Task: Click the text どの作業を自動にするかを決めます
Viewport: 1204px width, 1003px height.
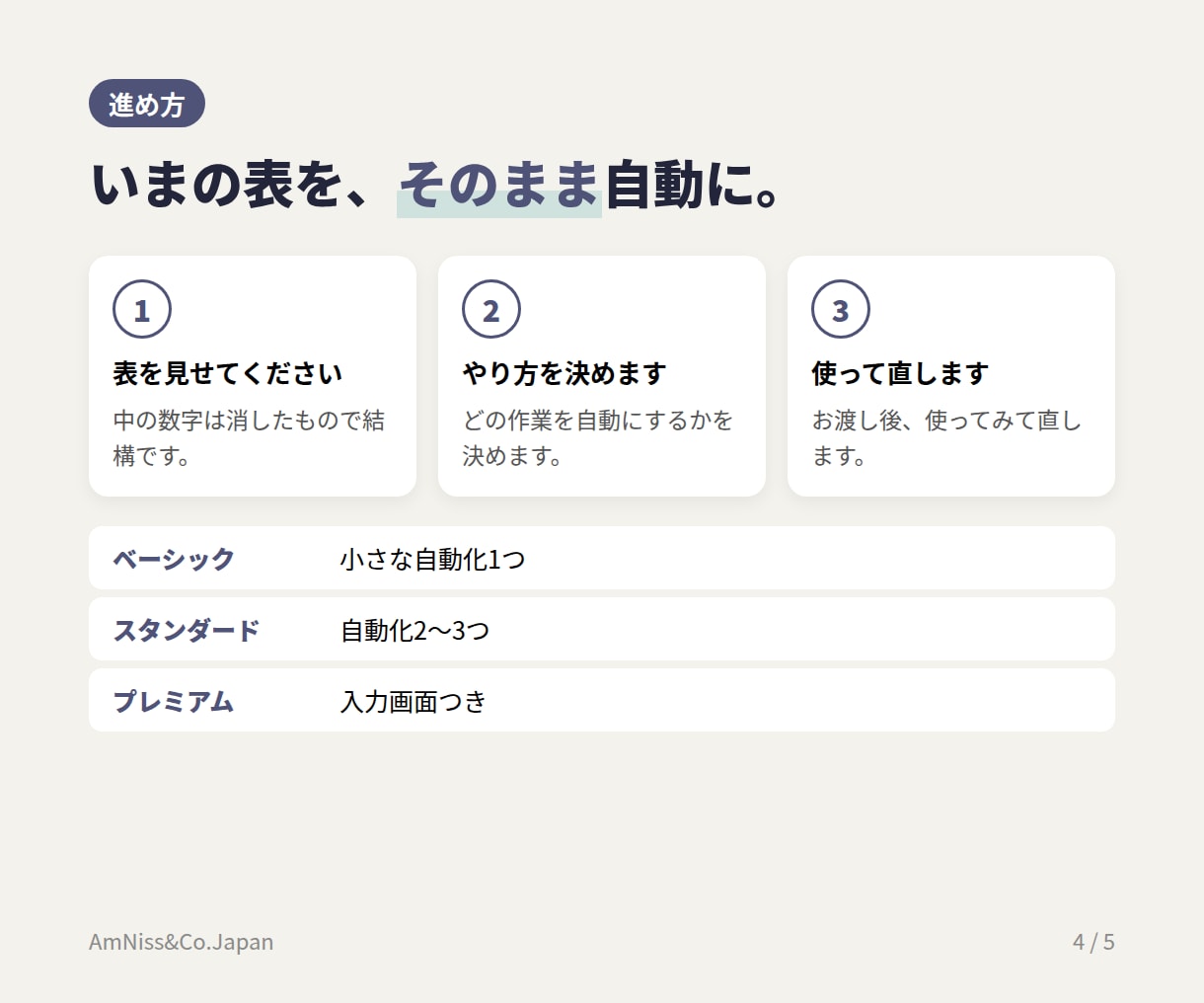Action: 598,438
